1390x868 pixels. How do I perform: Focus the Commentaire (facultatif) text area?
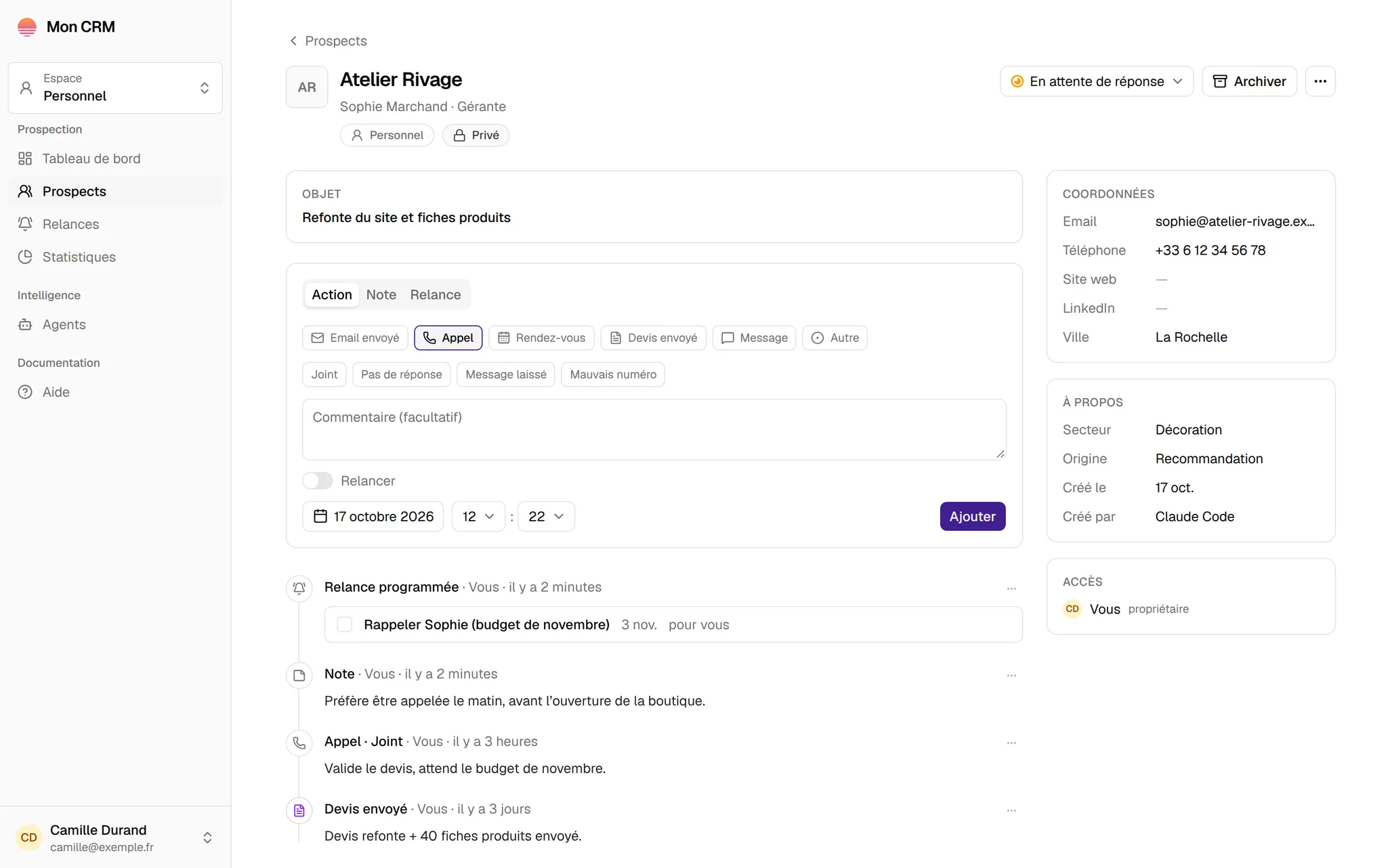tap(654, 429)
